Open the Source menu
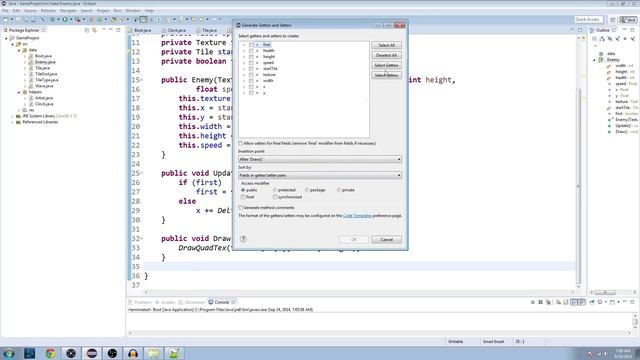The height and width of the screenshot is (360, 640). [x=30, y=11]
